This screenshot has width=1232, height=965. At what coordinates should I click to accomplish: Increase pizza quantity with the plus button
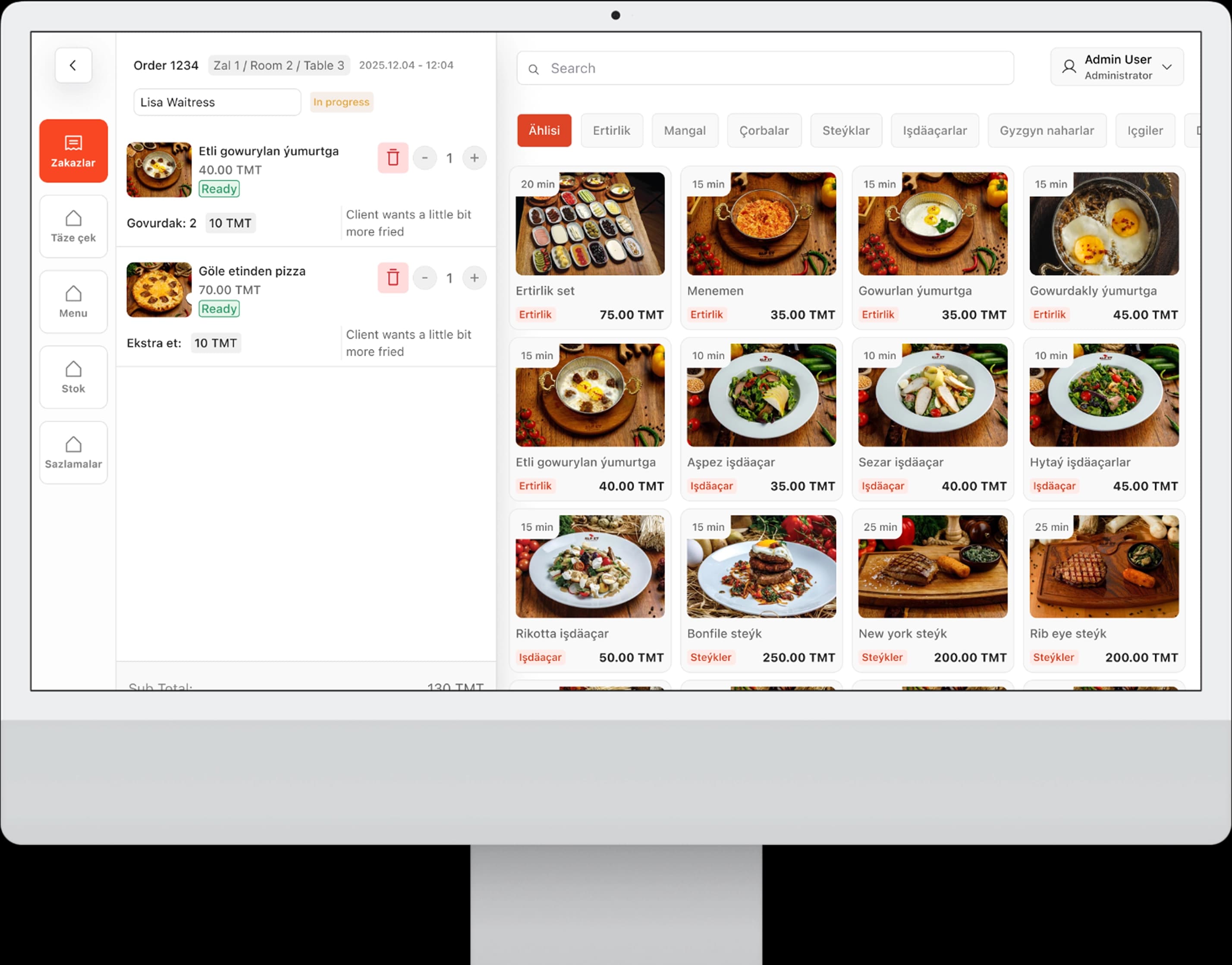tap(474, 278)
